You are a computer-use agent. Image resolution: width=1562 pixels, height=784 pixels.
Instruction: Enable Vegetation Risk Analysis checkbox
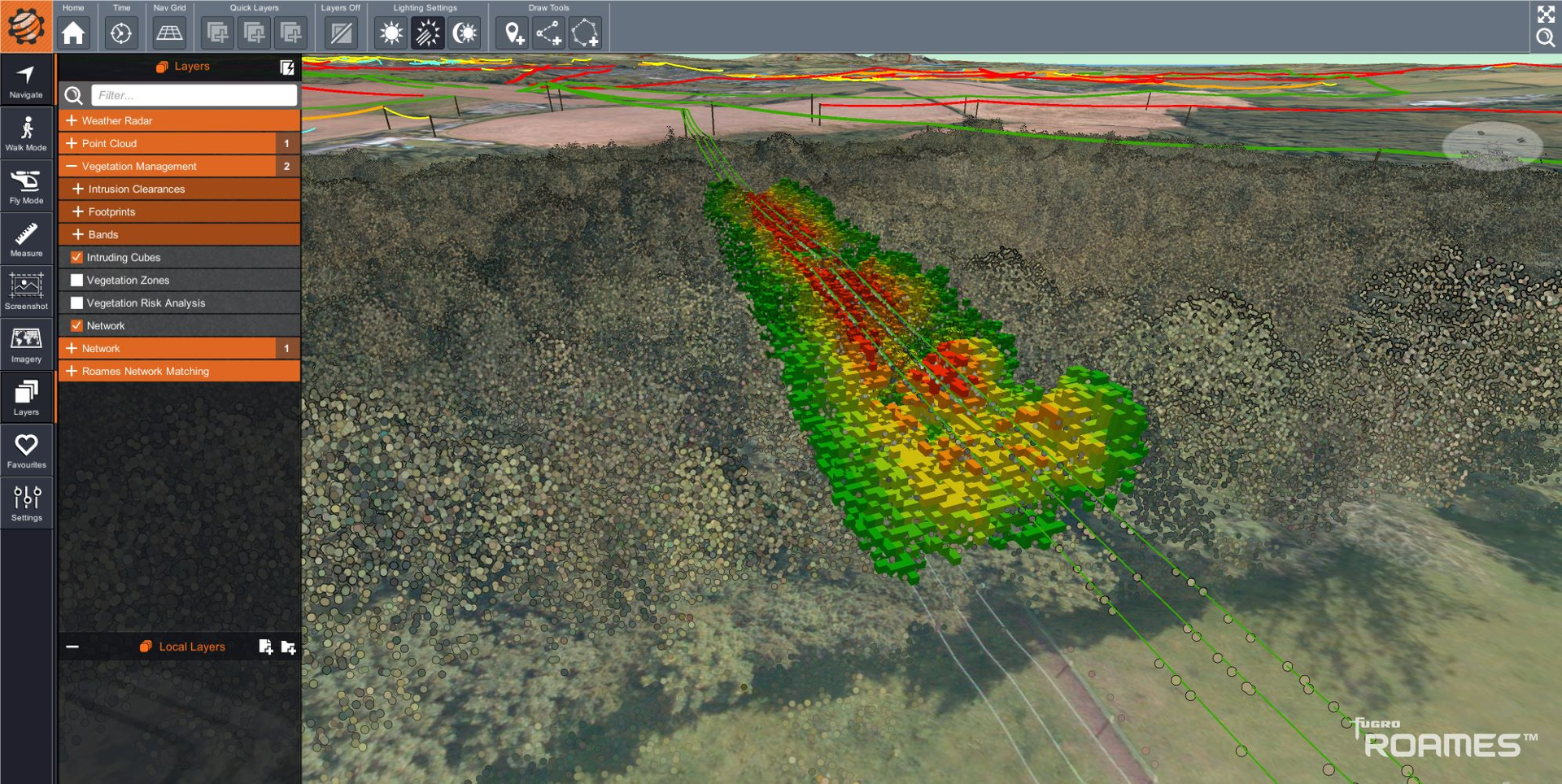point(77,303)
